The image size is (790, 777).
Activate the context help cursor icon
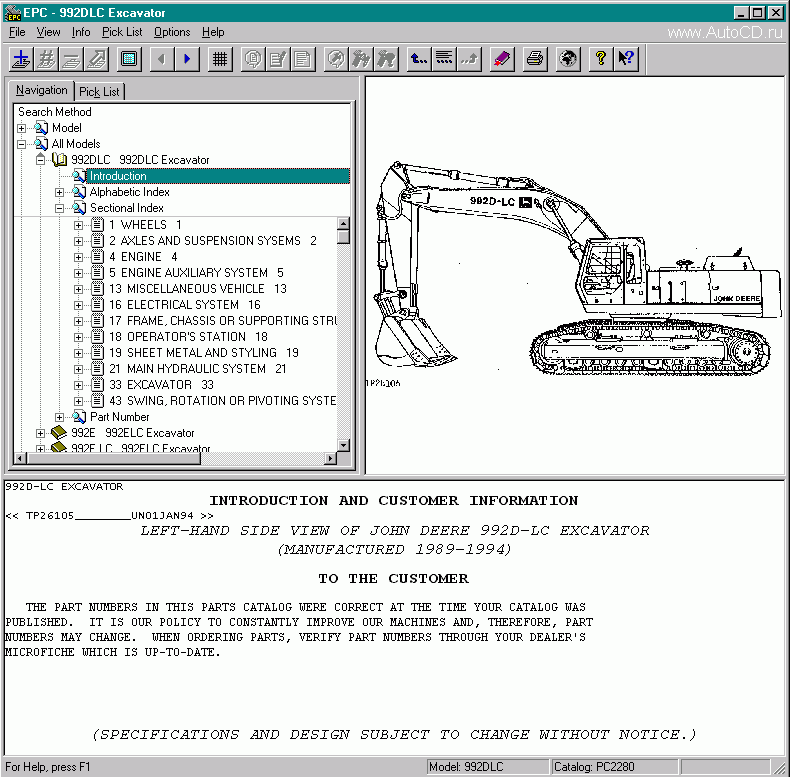[x=626, y=59]
